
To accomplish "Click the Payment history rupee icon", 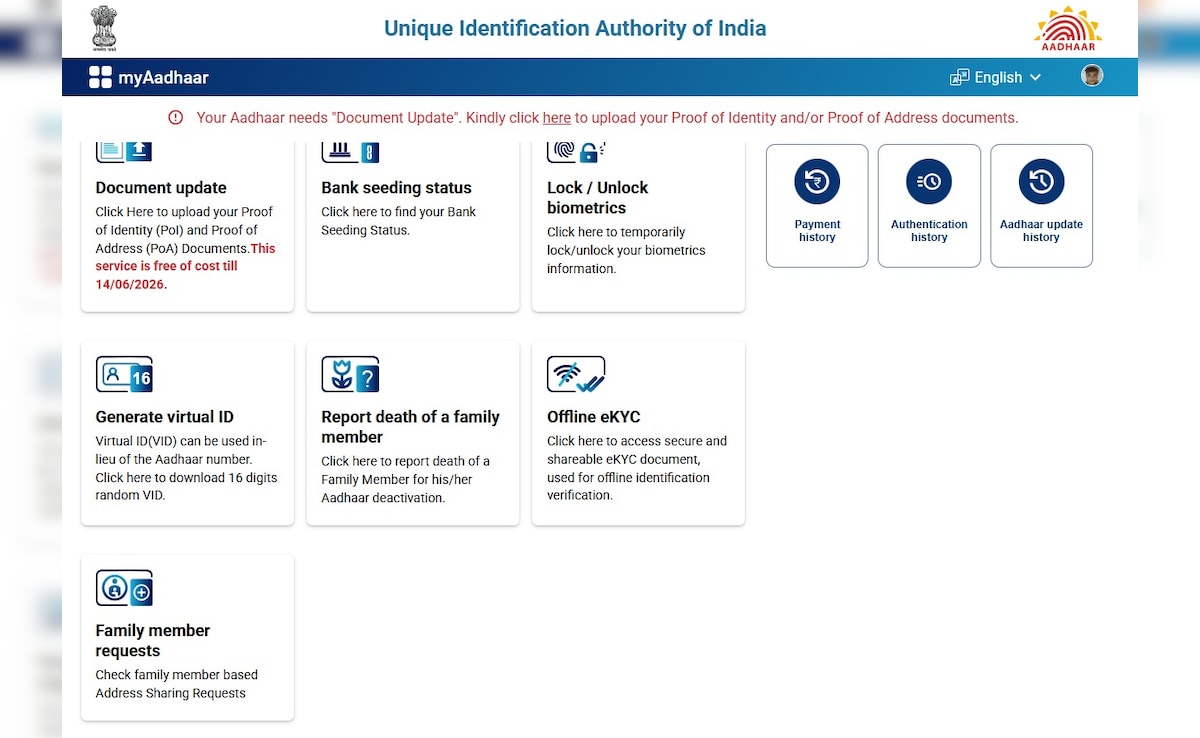I will pyautogui.click(x=817, y=182).
